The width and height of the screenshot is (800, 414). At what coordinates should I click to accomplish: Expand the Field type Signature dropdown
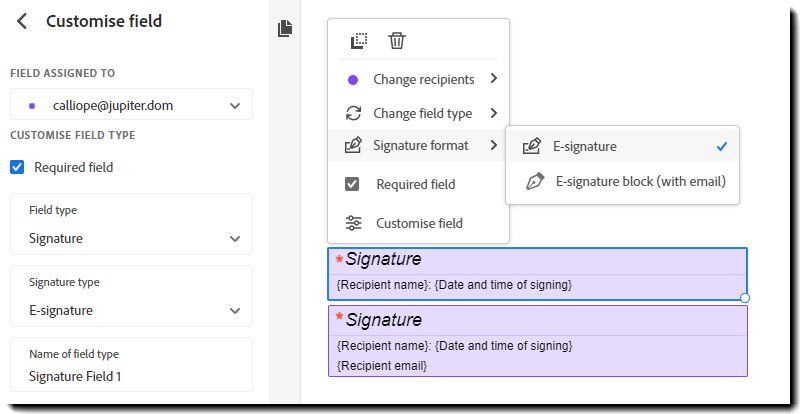point(131,224)
